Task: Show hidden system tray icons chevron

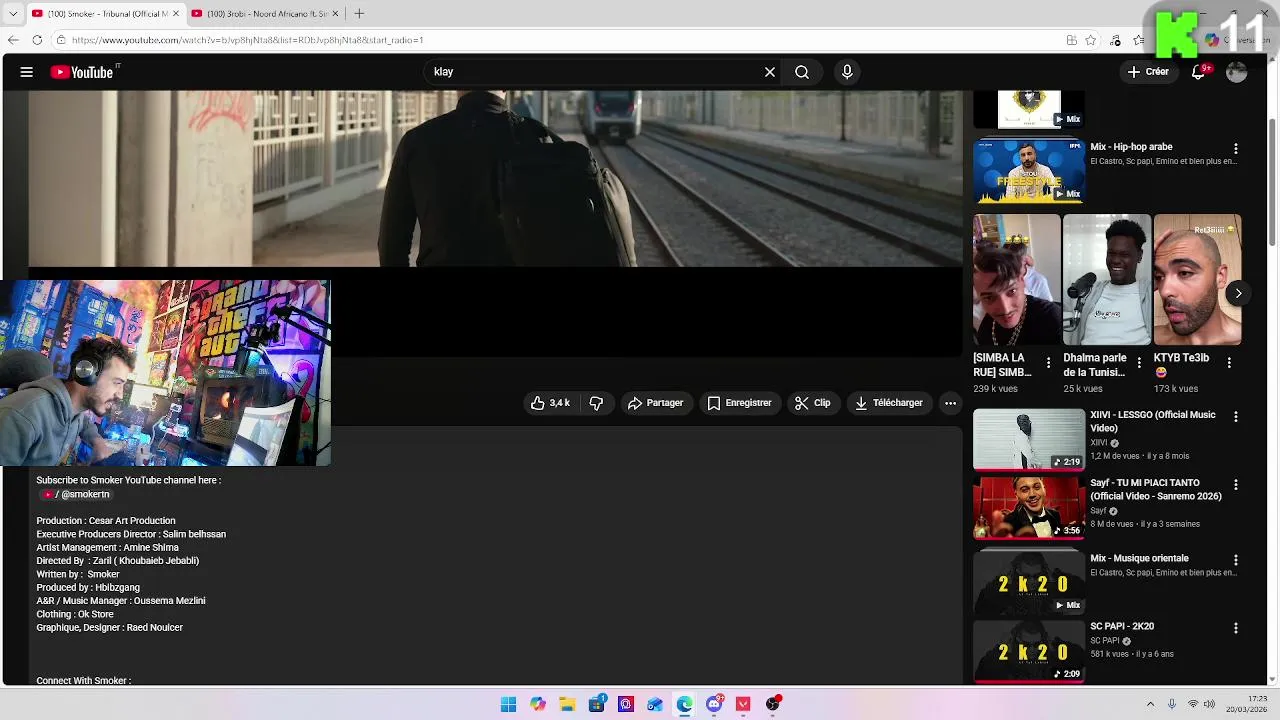Action: coord(1150,704)
